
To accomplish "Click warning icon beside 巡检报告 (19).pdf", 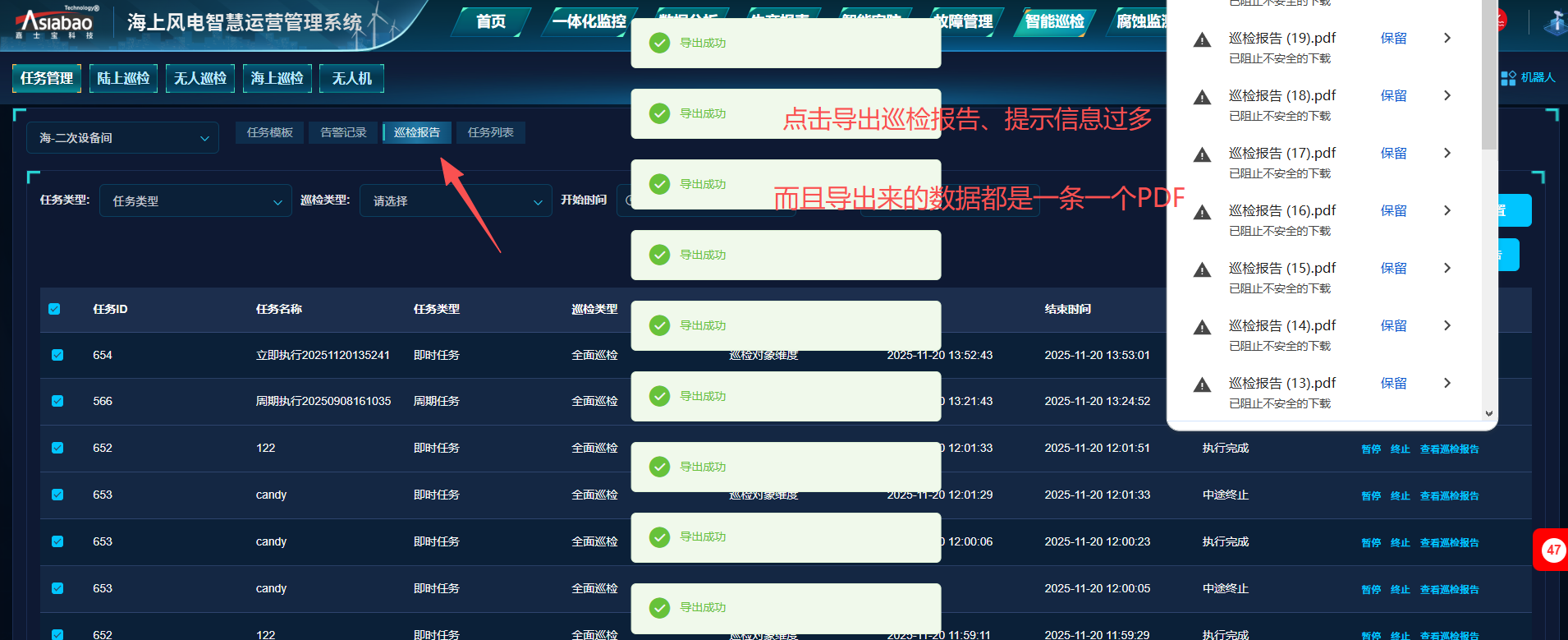I will [x=1202, y=40].
